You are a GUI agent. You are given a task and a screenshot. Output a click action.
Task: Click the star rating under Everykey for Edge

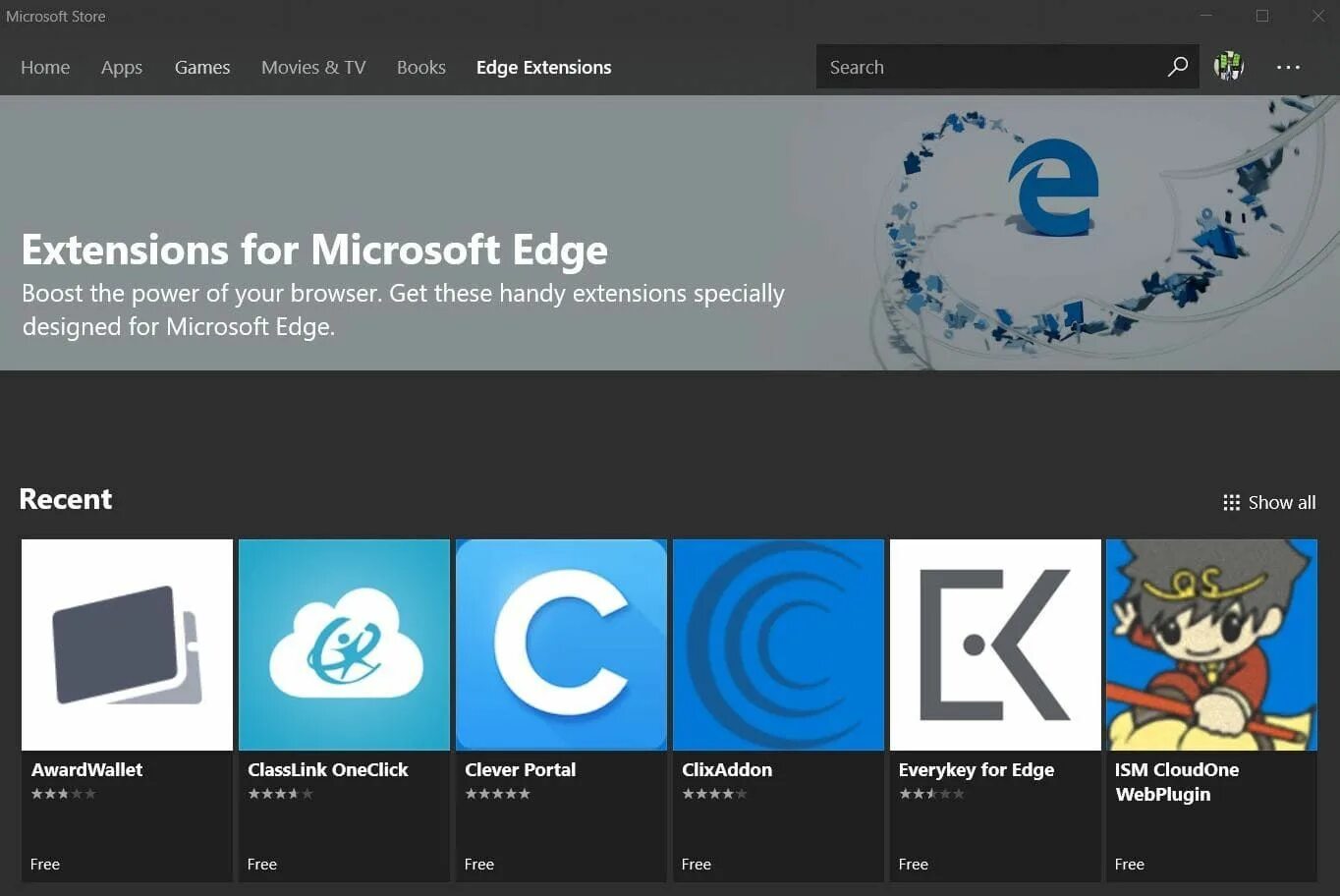(x=931, y=794)
